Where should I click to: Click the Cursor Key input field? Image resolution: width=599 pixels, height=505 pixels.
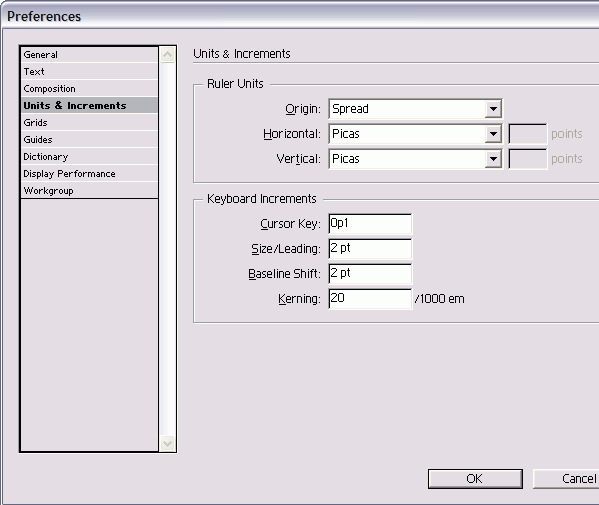point(370,223)
